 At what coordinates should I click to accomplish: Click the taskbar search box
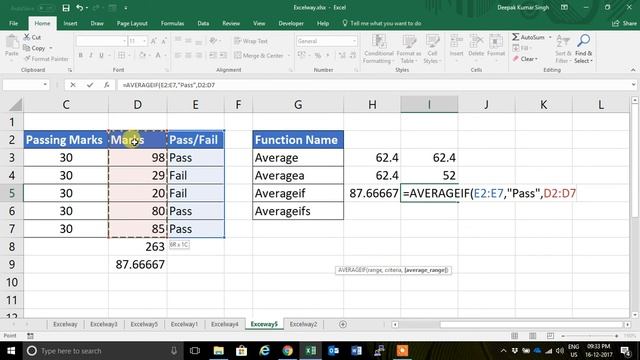(102, 351)
